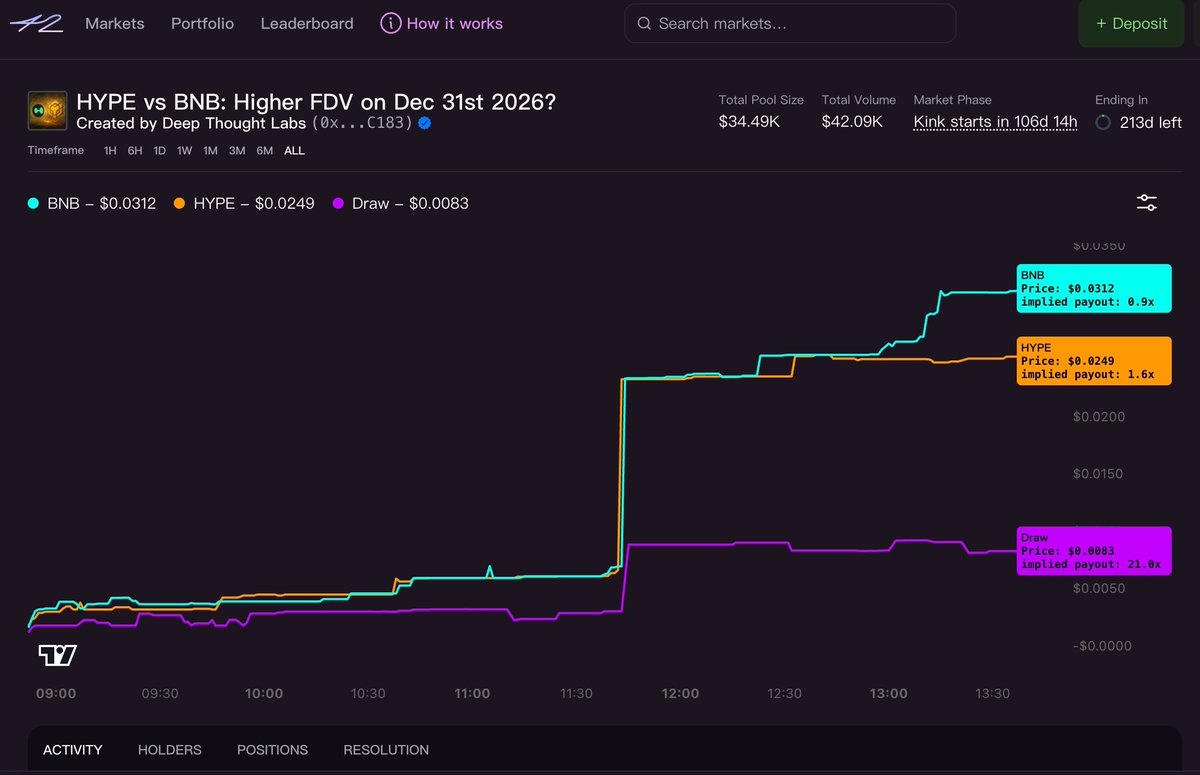
Task: Switch to the POSITIONS tab
Action: pyautogui.click(x=272, y=750)
